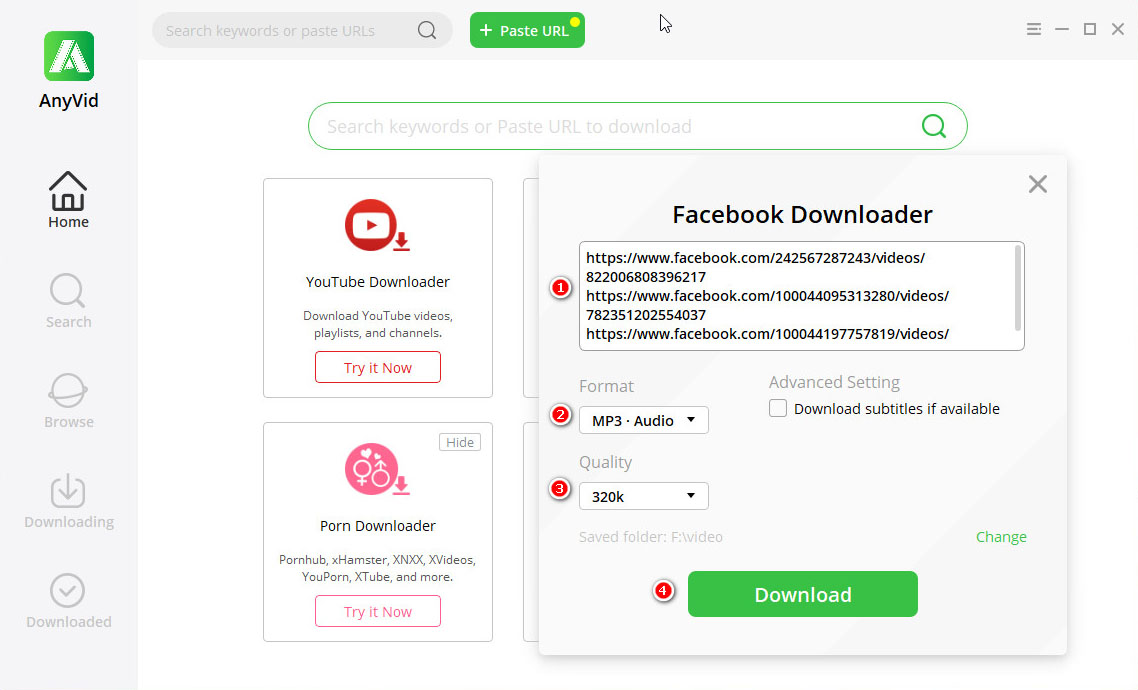Click the Quality label

click(605, 462)
